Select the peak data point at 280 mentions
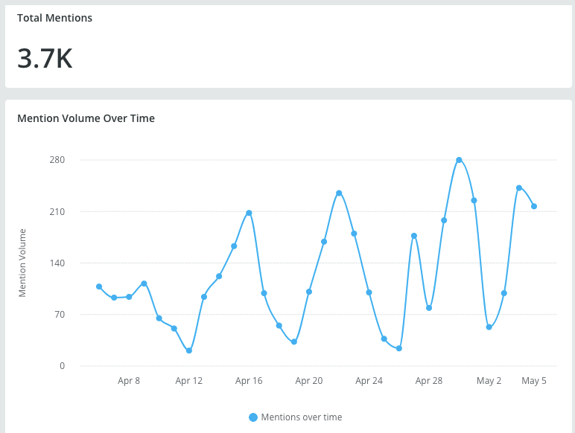The height and width of the screenshot is (433, 575). 459,160
